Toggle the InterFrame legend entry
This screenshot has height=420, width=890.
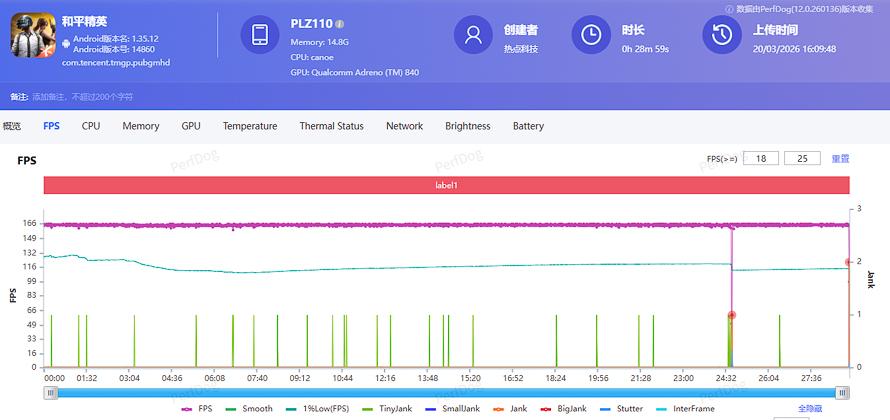686,409
